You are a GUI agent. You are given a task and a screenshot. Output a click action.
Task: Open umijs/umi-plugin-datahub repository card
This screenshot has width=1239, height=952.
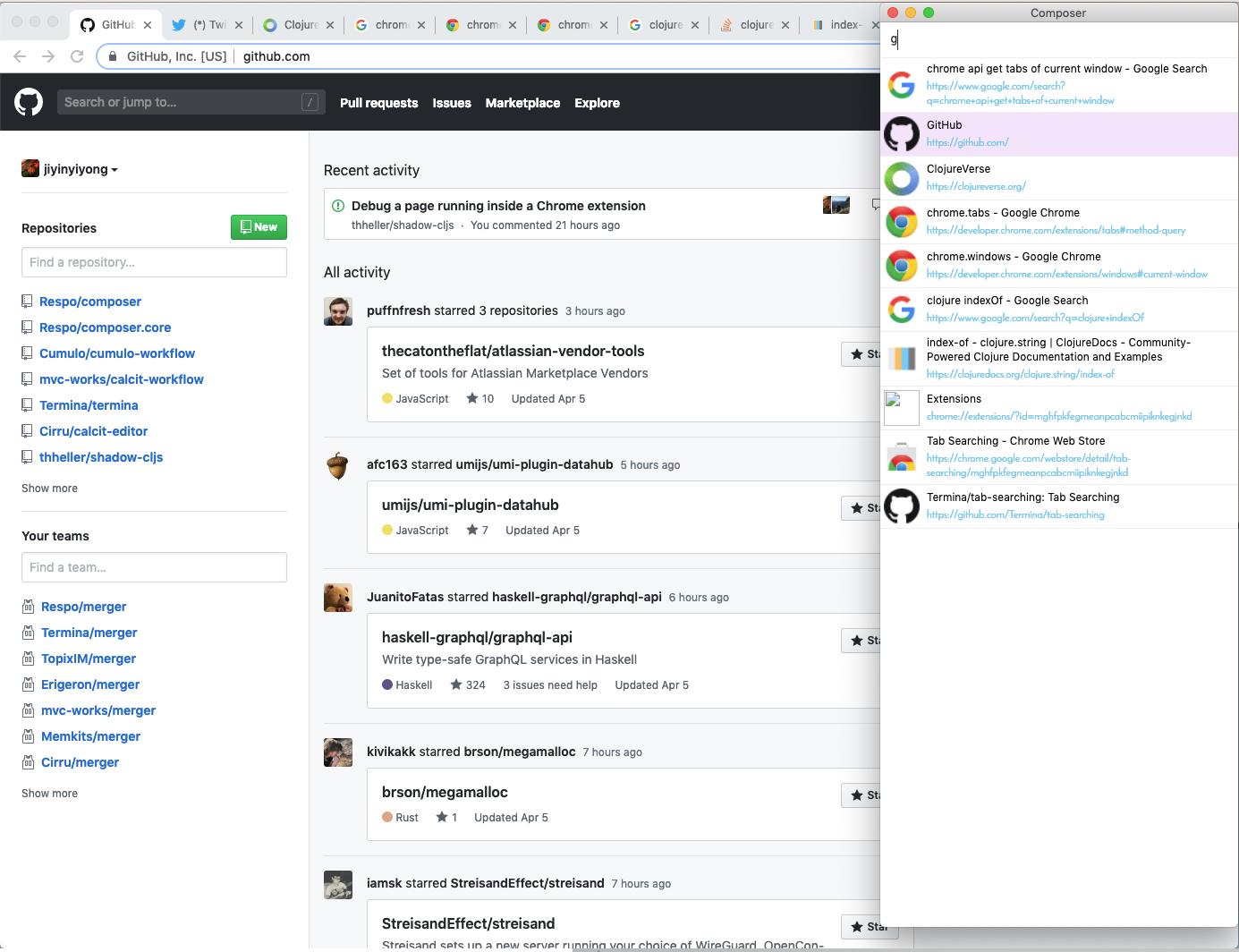coord(470,505)
